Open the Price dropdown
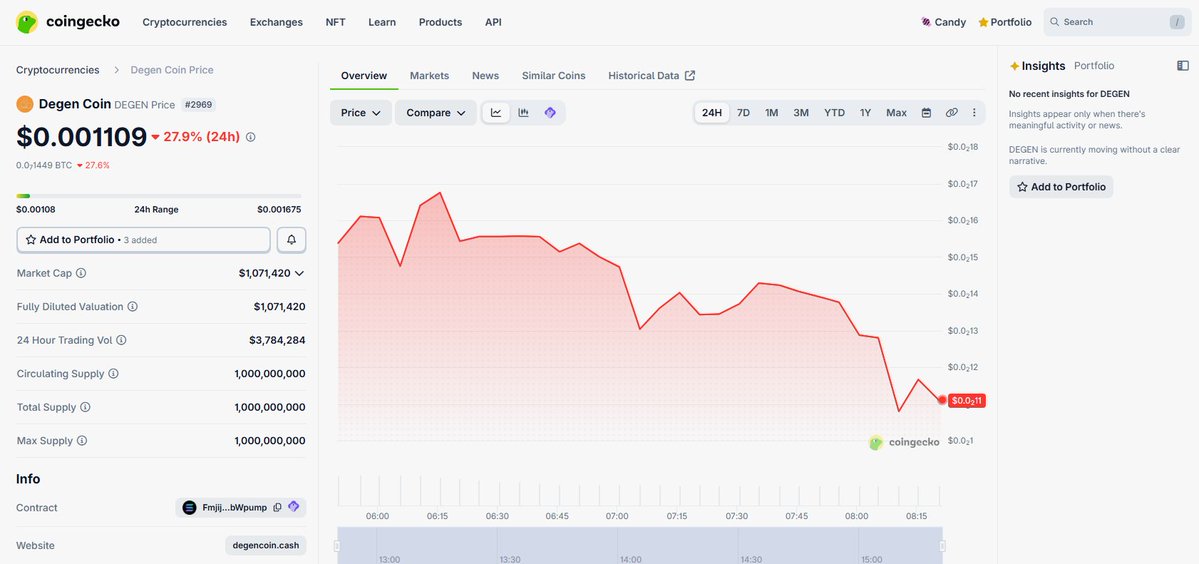The width and height of the screenshot is (1199, 564). click(361, 112)
